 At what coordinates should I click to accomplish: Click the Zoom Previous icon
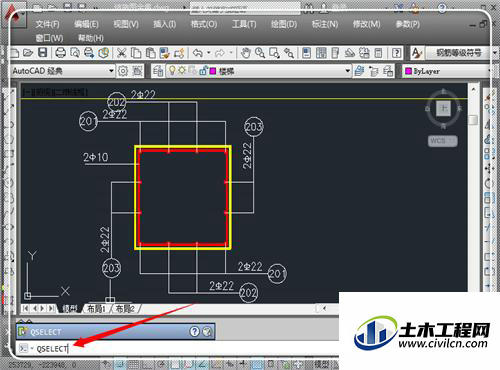pos(289,53)
